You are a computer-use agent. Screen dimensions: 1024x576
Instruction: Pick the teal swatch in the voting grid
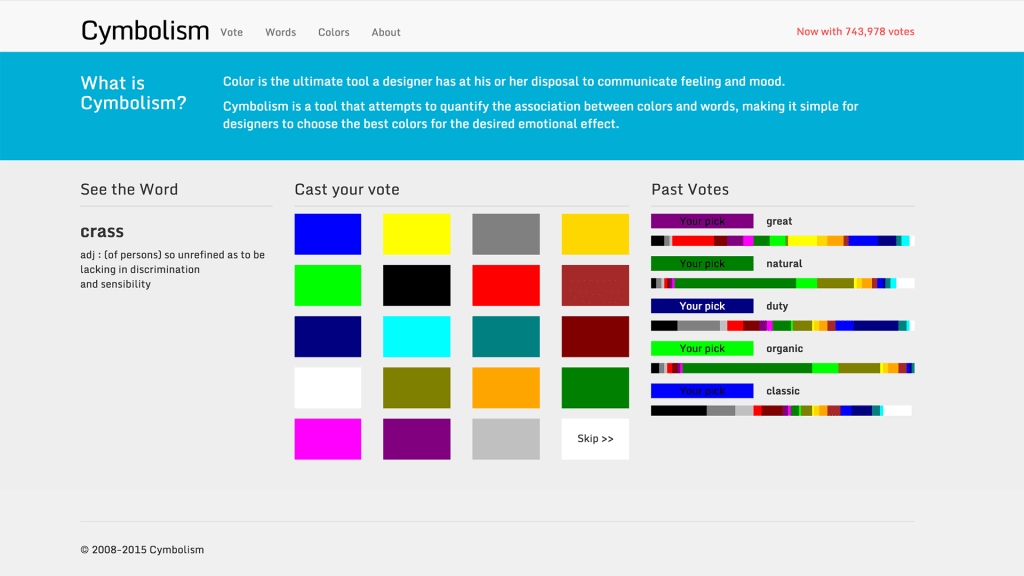[x=505, y=336]
